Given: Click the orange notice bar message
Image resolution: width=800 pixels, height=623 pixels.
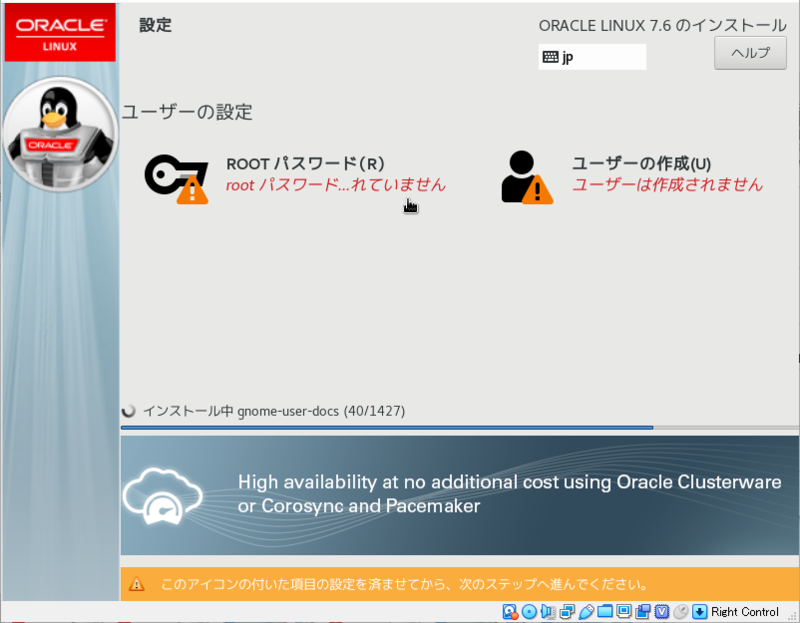Looking at the screenshot, I should 404,584.
